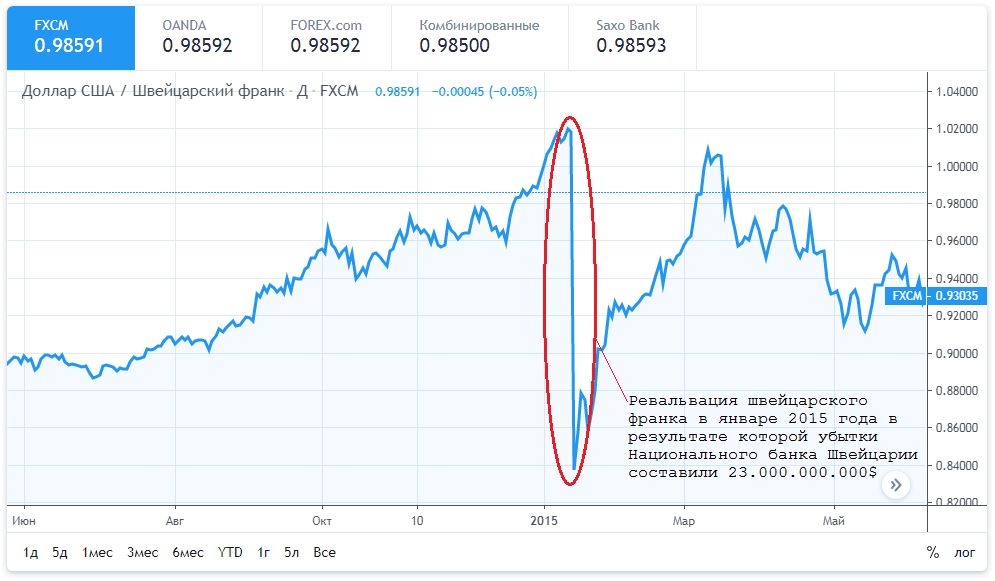Toggle the percent scale
Image resolution: width=995 pixels, height=581 pixels.
(933, 552)
